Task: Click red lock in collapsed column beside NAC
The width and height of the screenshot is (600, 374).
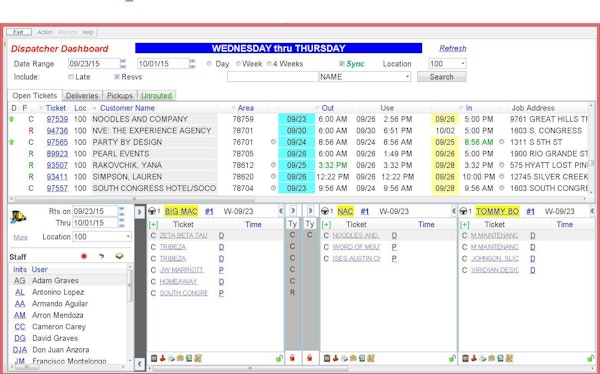Action: coord(310,358)
